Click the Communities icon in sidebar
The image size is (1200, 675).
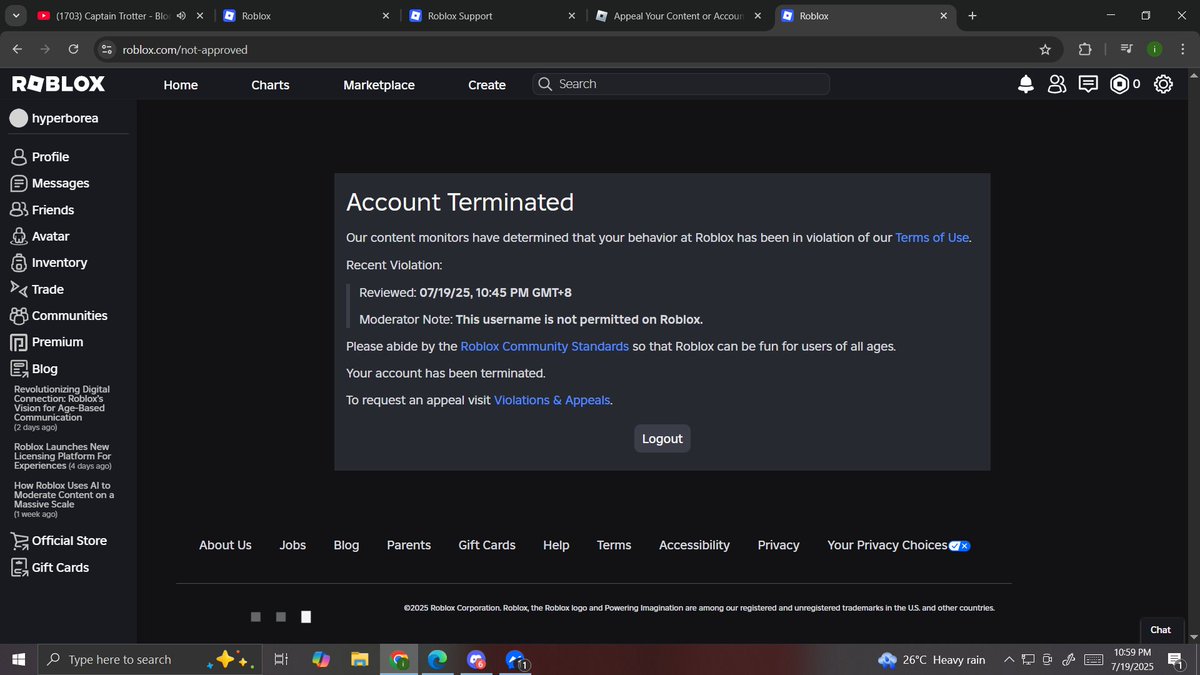(x=18, y=316)
